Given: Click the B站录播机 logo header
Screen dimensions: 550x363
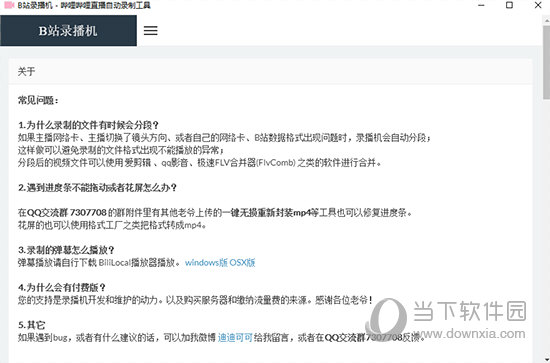Looking at the screenshot, I should 68,31.
